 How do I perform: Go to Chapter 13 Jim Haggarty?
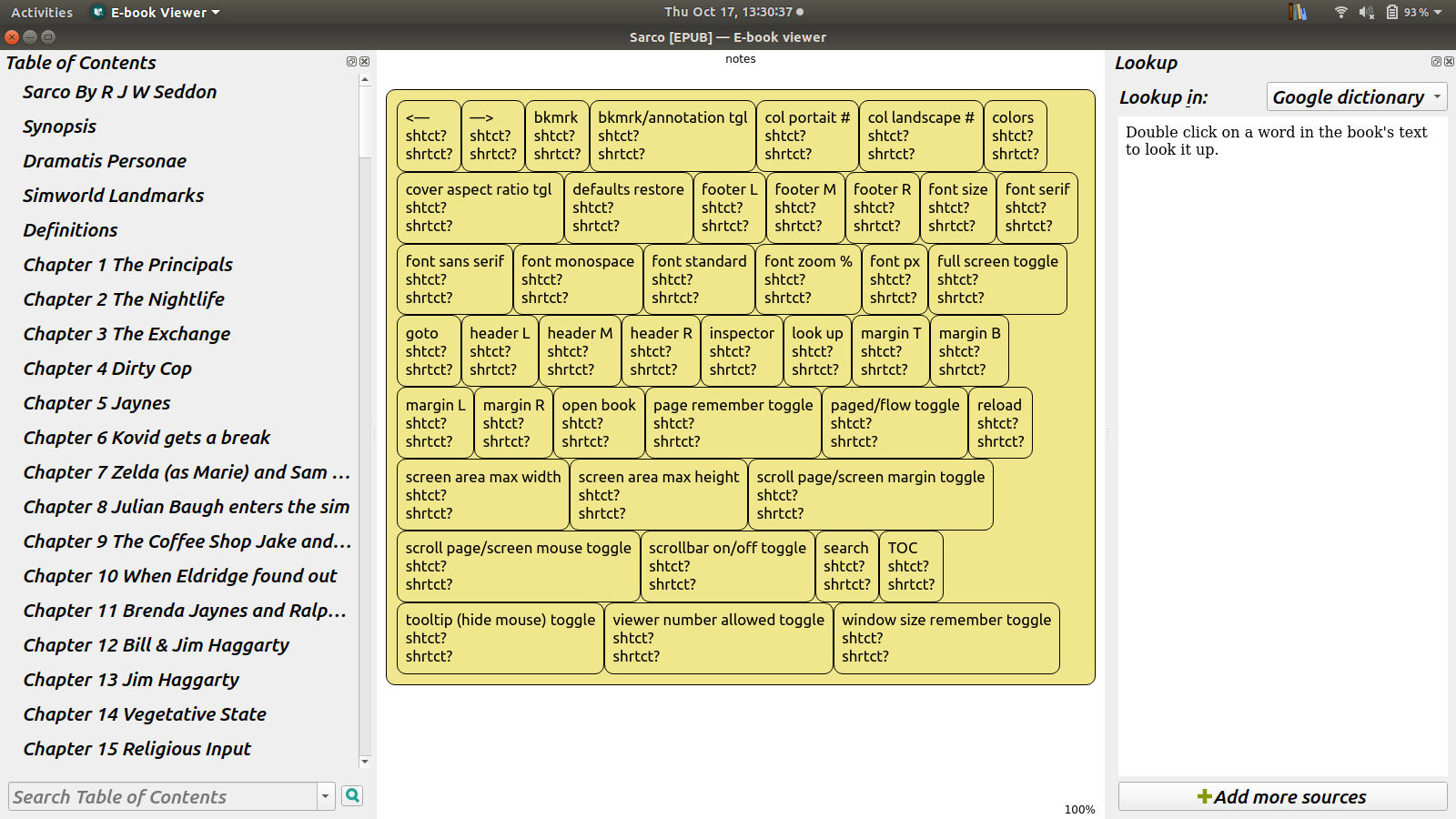point(132,680)
